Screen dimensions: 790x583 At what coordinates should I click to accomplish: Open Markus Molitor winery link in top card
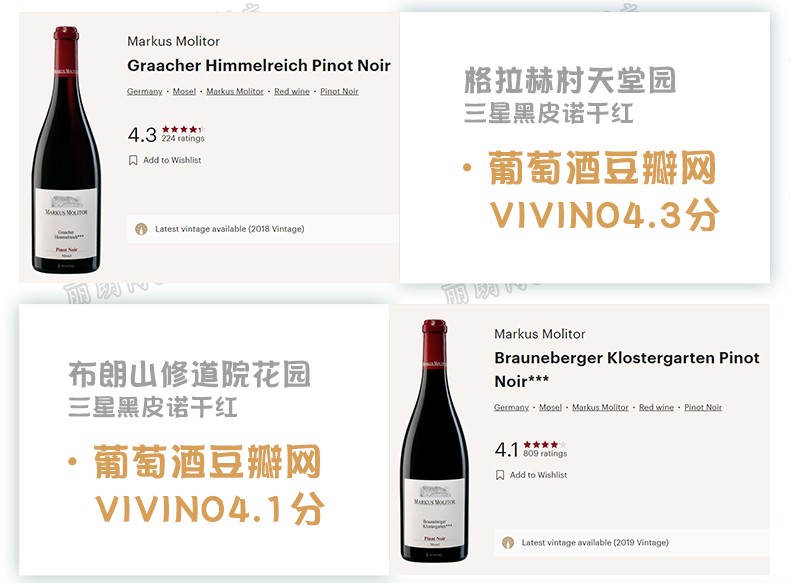(x=235, y=91)
